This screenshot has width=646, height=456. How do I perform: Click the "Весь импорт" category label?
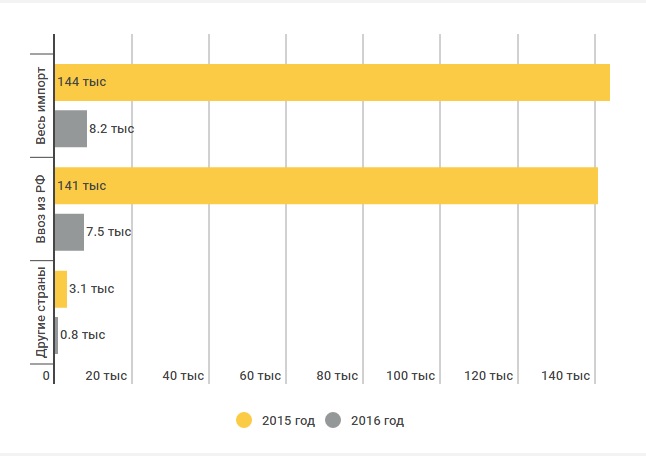pos(41,105)
